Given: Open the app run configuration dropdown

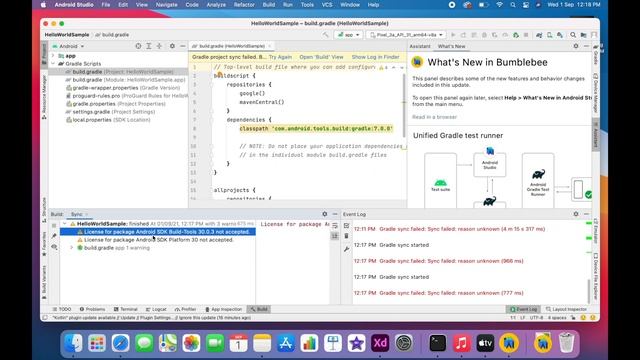Looking at the screenshot, I should point(348,35).
